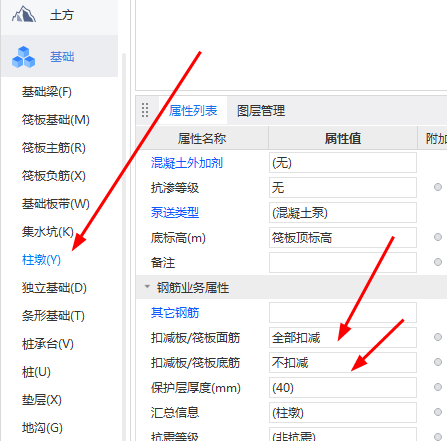Click the 附加 column header

(433, 138)
